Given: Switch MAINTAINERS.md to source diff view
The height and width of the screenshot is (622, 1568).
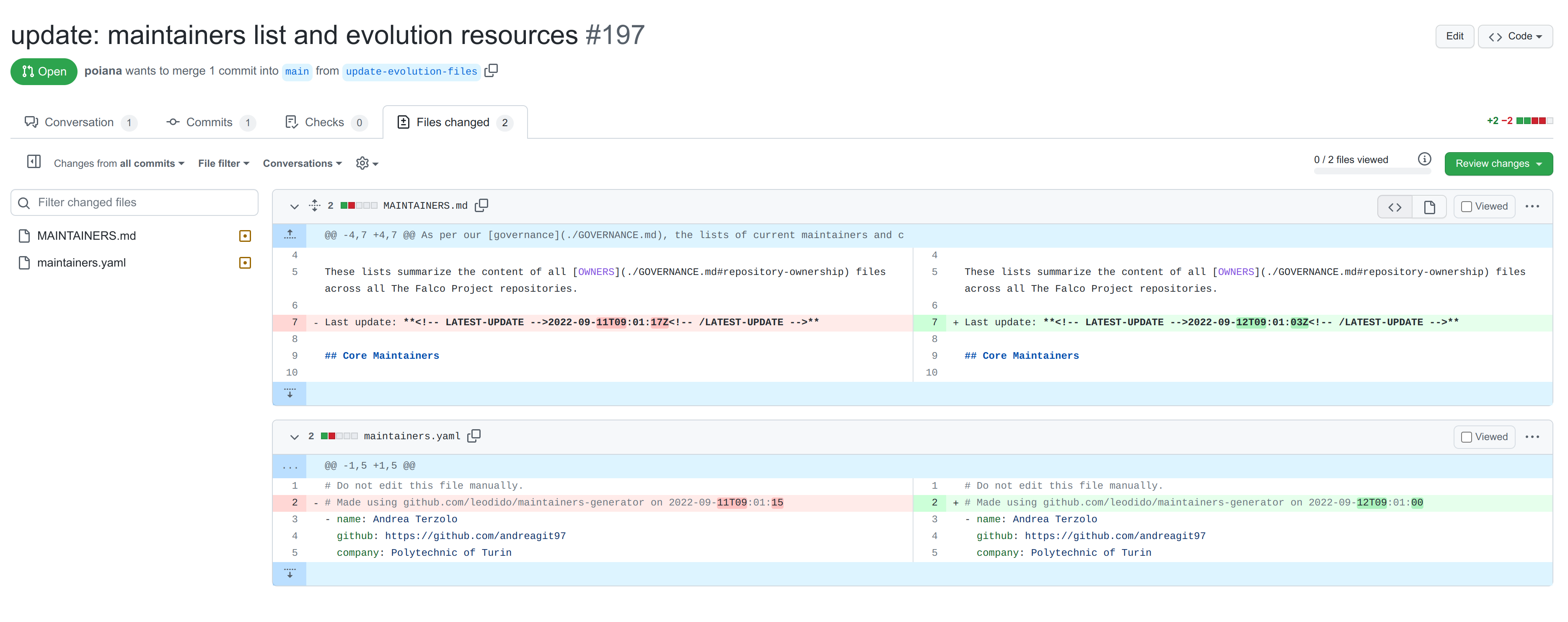Looking at the screenshot, I should coord(1395,206).
